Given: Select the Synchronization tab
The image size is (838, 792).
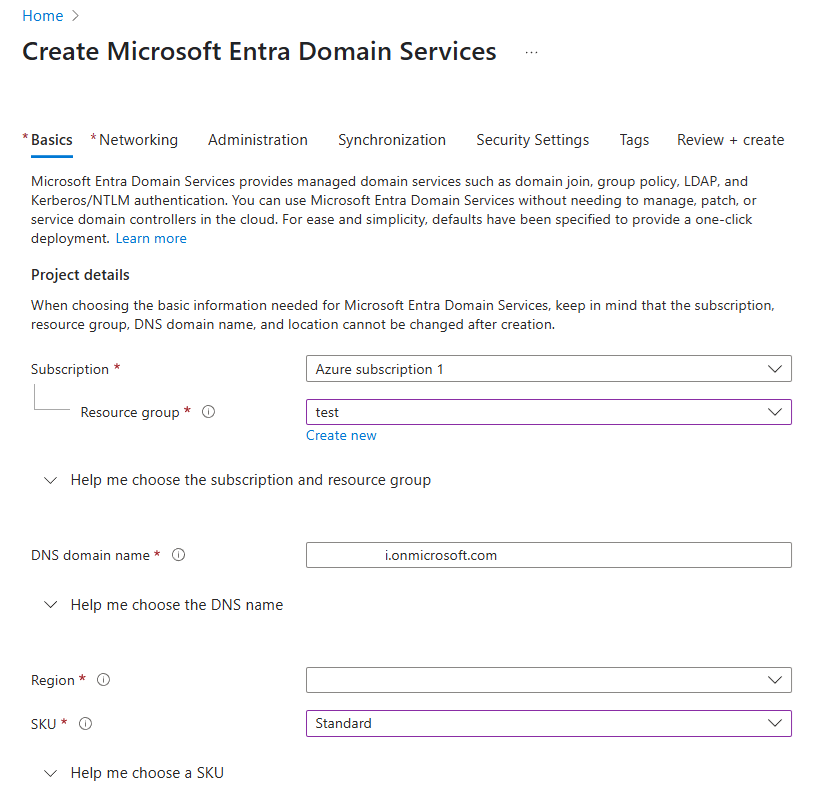Looking at the screenshot, I should (392, 140).
